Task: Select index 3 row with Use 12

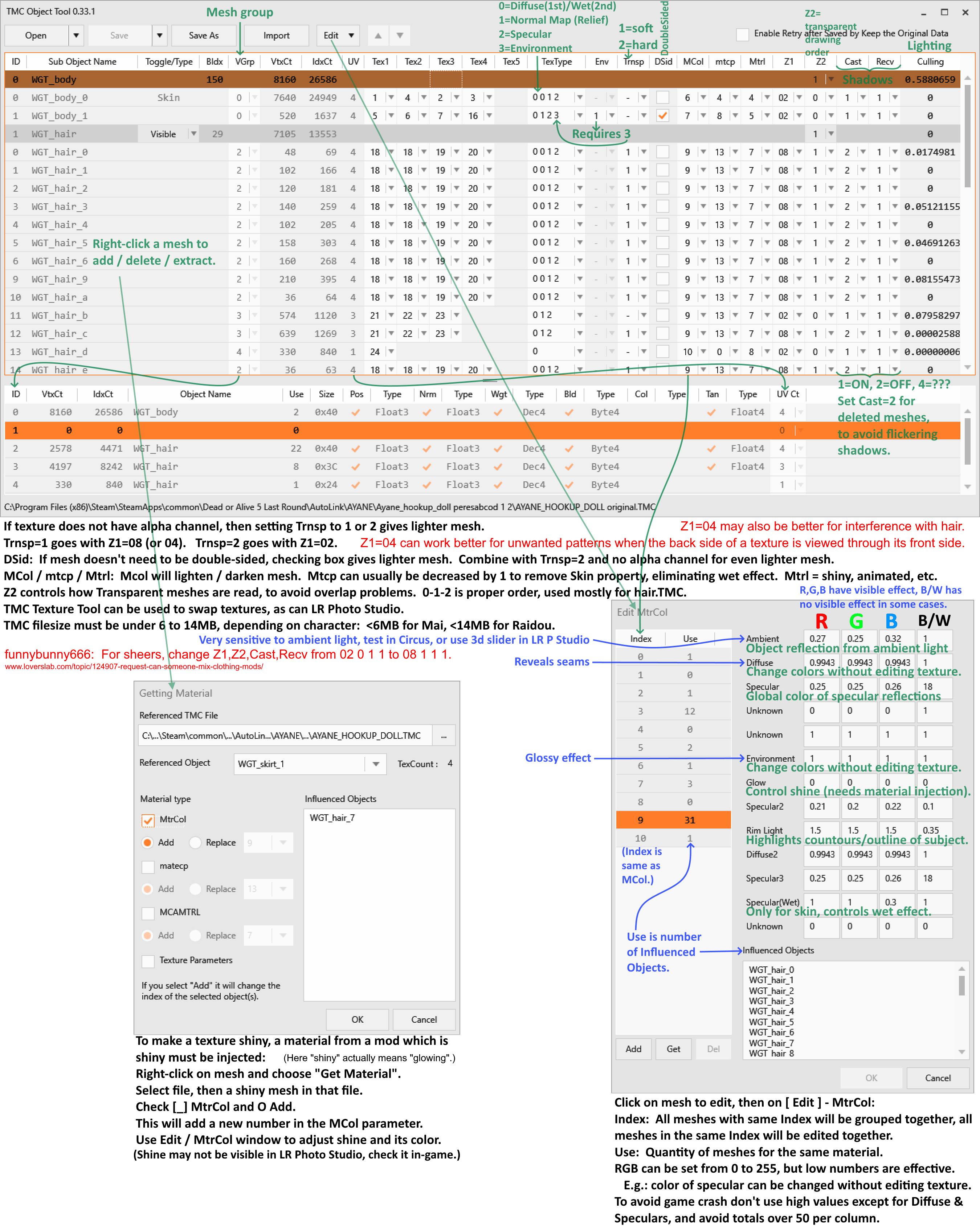Action: 673,711
